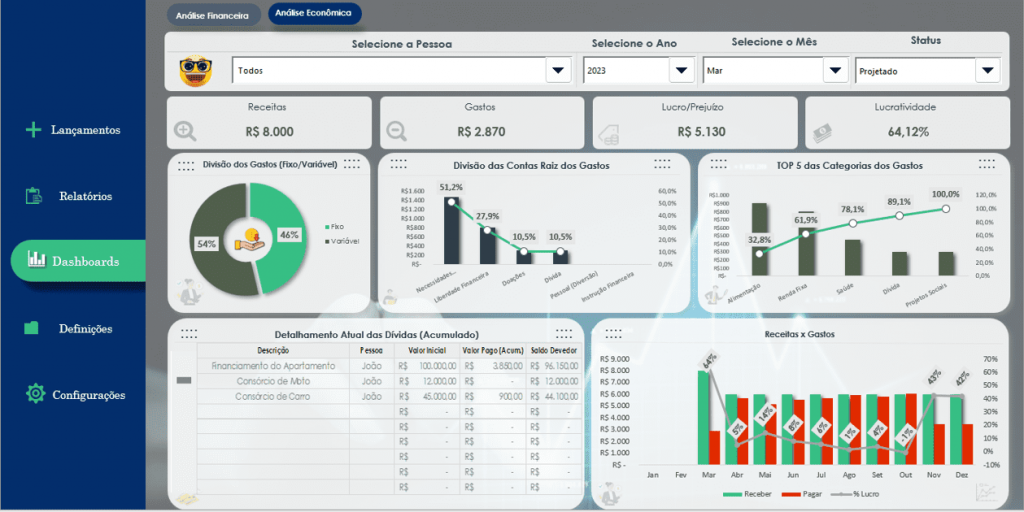Click the Gastos R$ 2.870 value
Viewport: 1024px width, 512px height.
481,131
